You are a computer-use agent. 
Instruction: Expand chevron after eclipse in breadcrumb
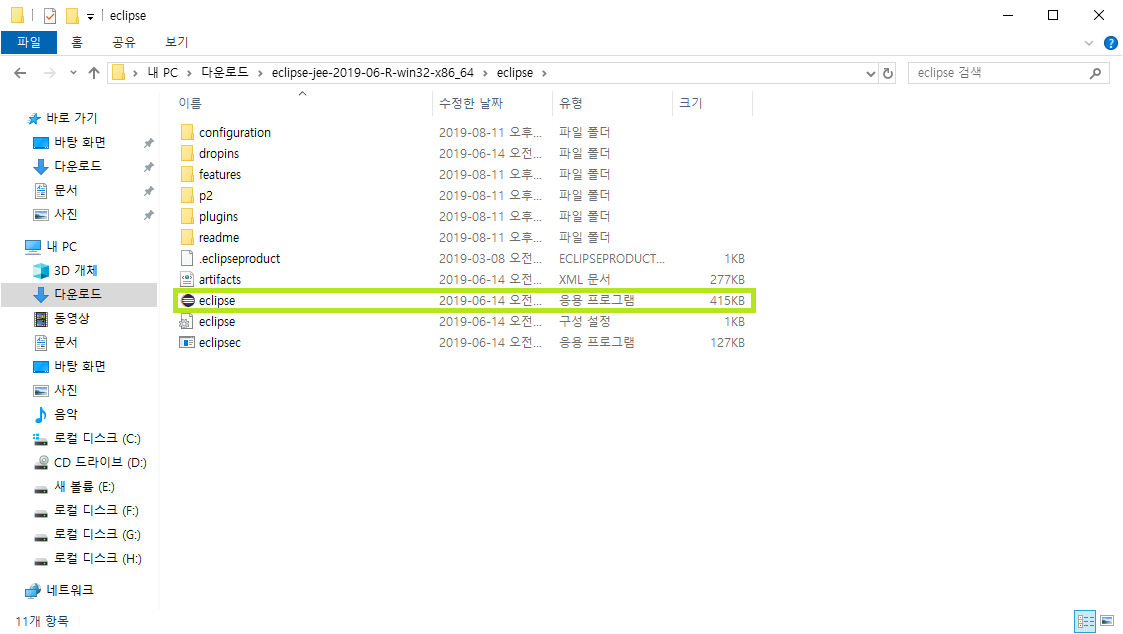(544, 73)
